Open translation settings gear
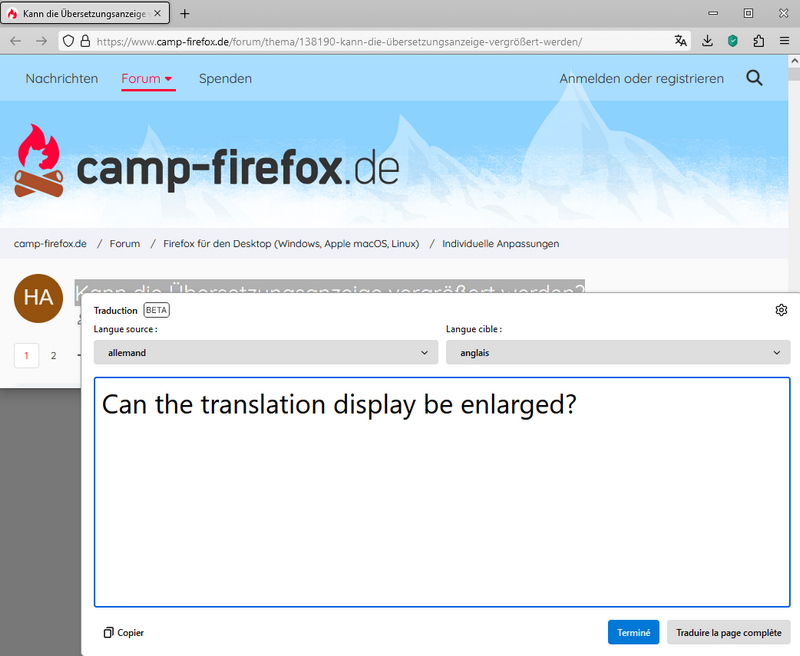The image size is (800, 656). (781, 310)
